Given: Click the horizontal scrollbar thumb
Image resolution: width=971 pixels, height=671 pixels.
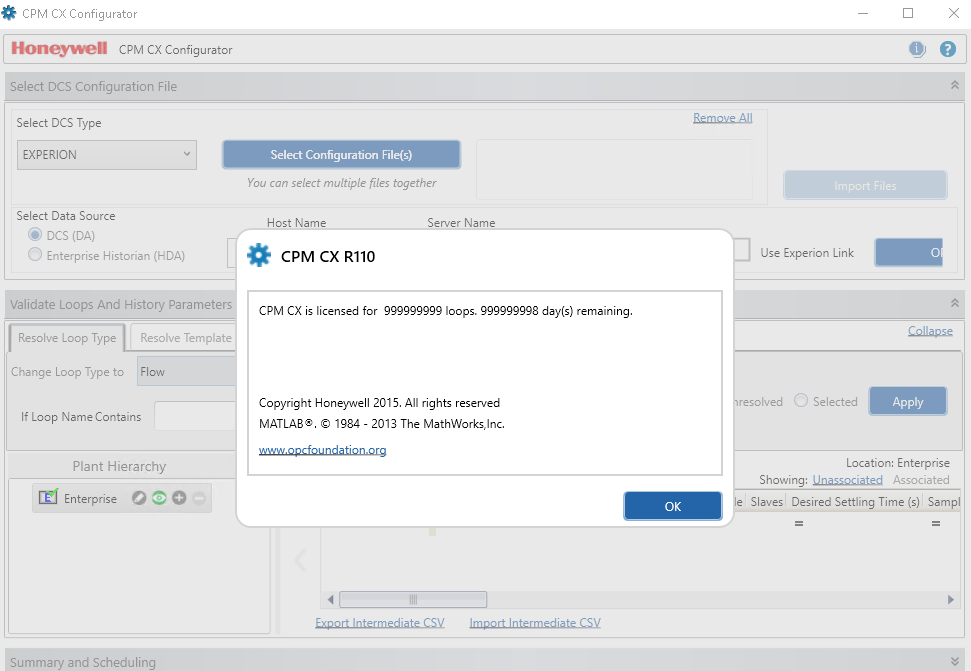Looking at the screenshot, I should pyautogui.click(x=413, y=599).
